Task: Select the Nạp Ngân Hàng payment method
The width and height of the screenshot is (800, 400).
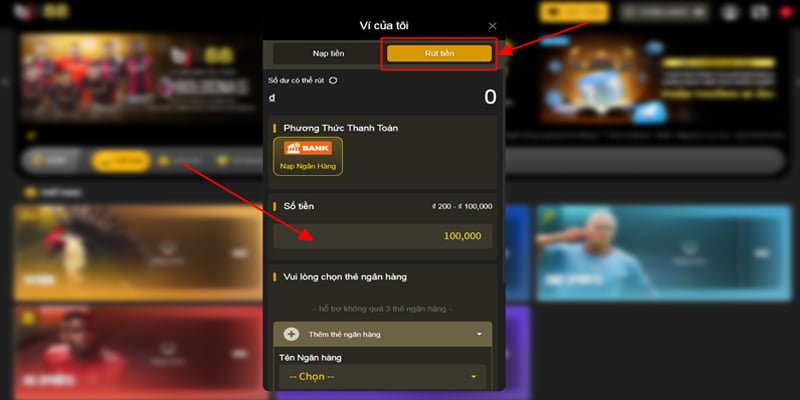Action: click(308, 156)
